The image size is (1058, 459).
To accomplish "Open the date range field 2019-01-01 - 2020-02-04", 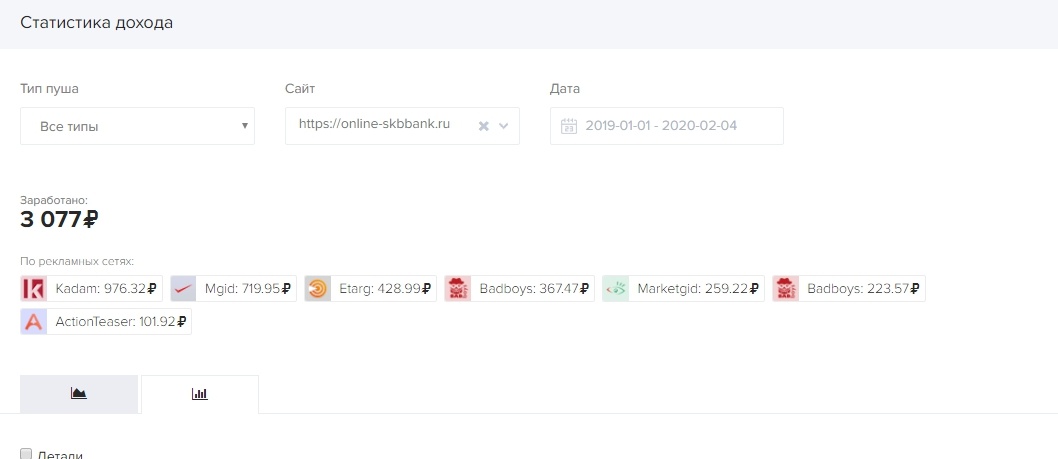I will click(x=667, y=126).
